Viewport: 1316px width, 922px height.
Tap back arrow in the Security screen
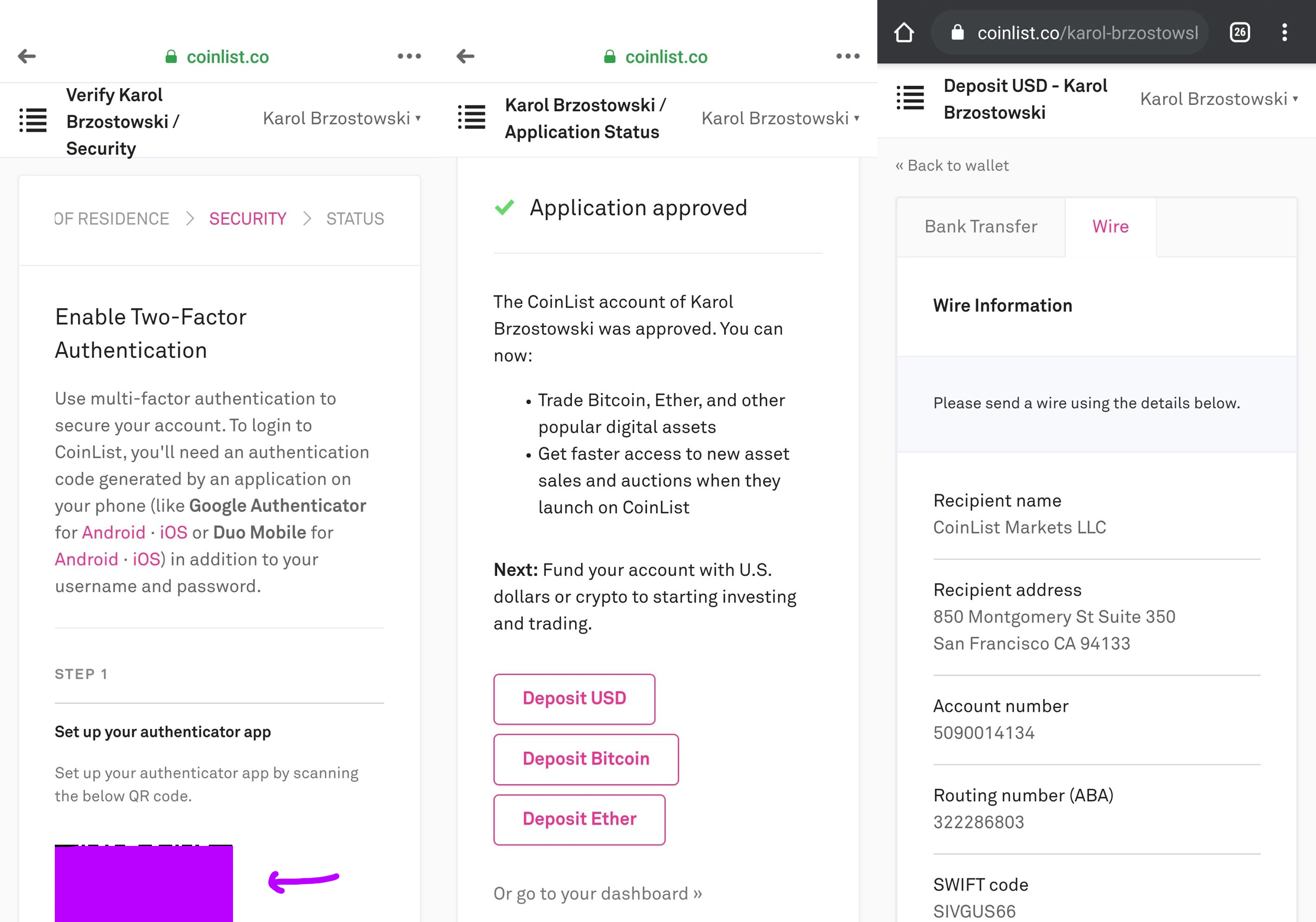pos(27,56)
